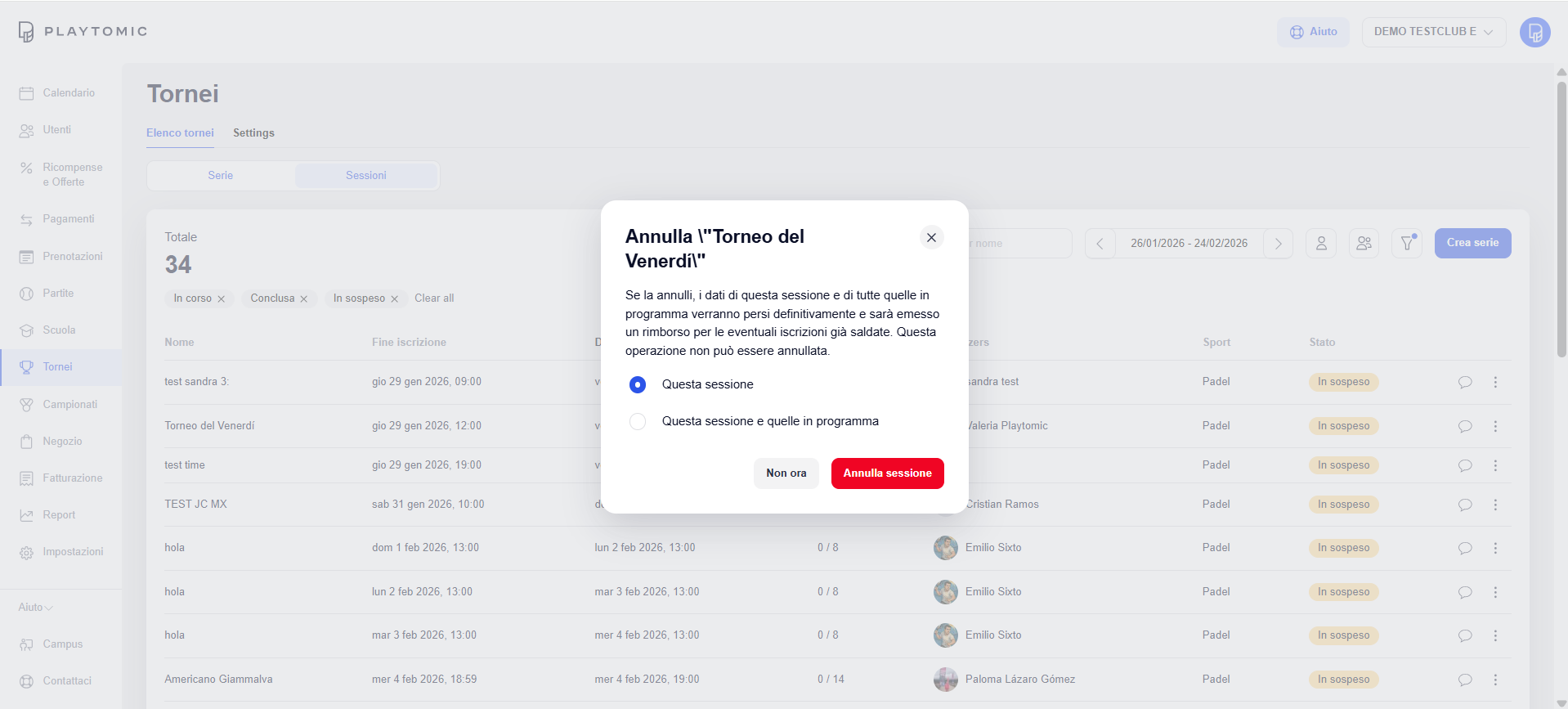Choose 'Questa sessione e quelle in programma'
This screenshot has width=1568, height=709.
click(x=638, y=421)
